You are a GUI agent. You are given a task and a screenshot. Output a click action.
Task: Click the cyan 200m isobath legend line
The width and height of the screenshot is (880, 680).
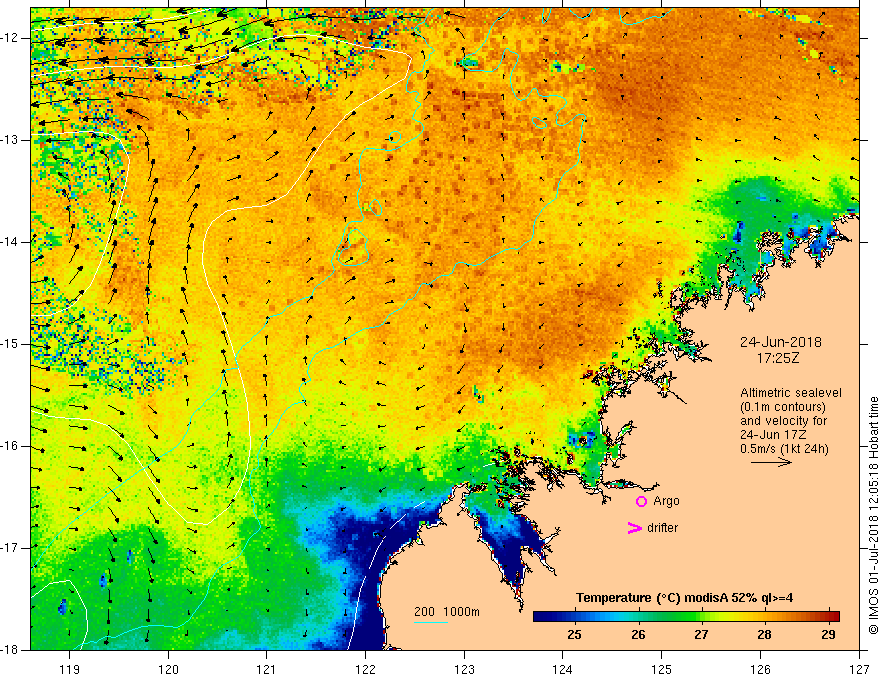[x=430, y=622]
